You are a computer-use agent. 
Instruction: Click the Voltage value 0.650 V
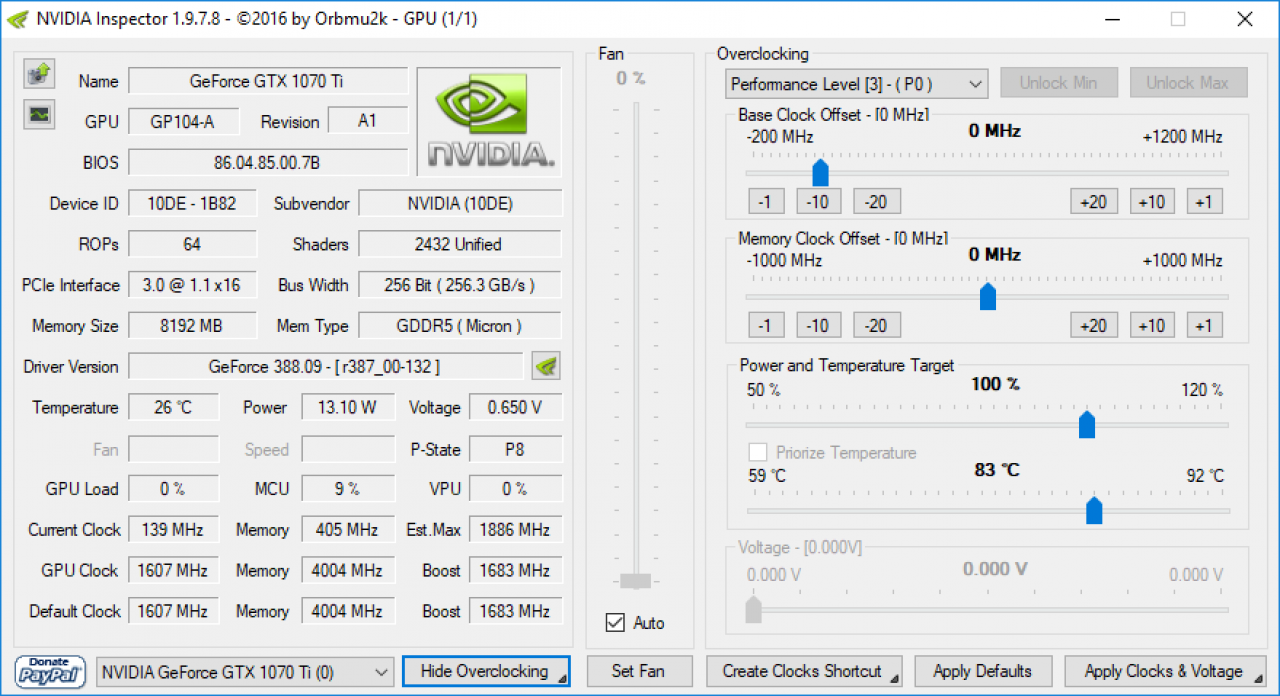click(515, 407)
